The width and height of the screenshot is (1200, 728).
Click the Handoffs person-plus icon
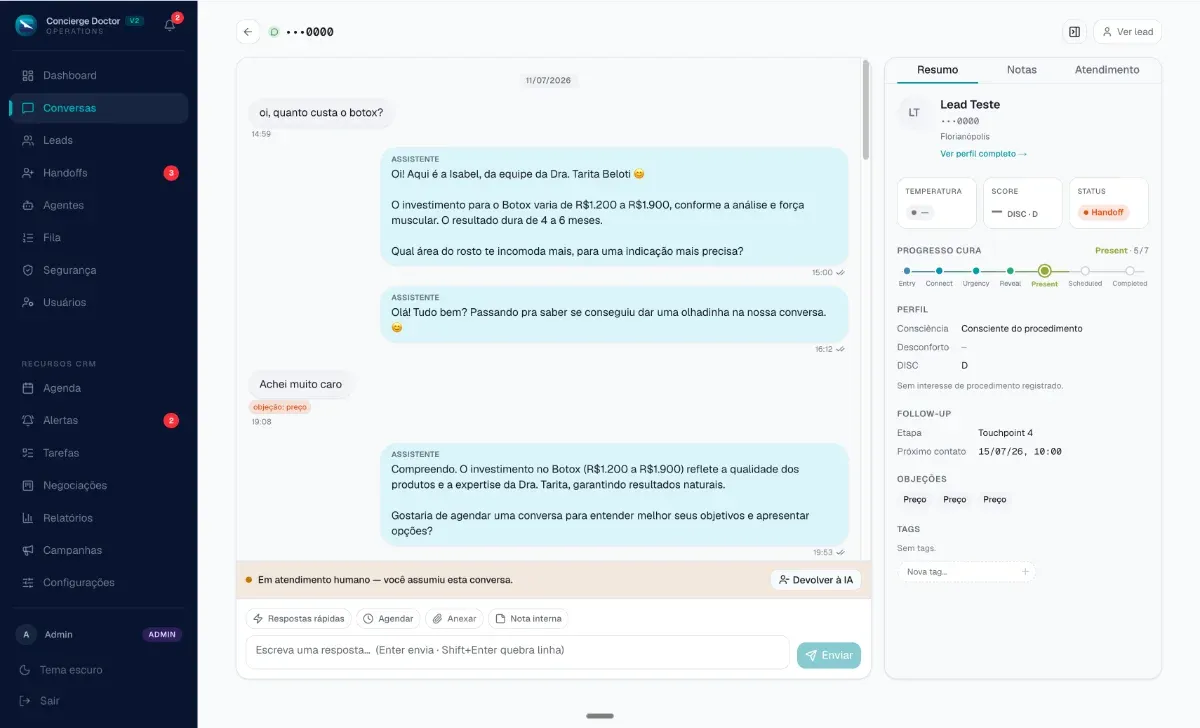point(28,173)
